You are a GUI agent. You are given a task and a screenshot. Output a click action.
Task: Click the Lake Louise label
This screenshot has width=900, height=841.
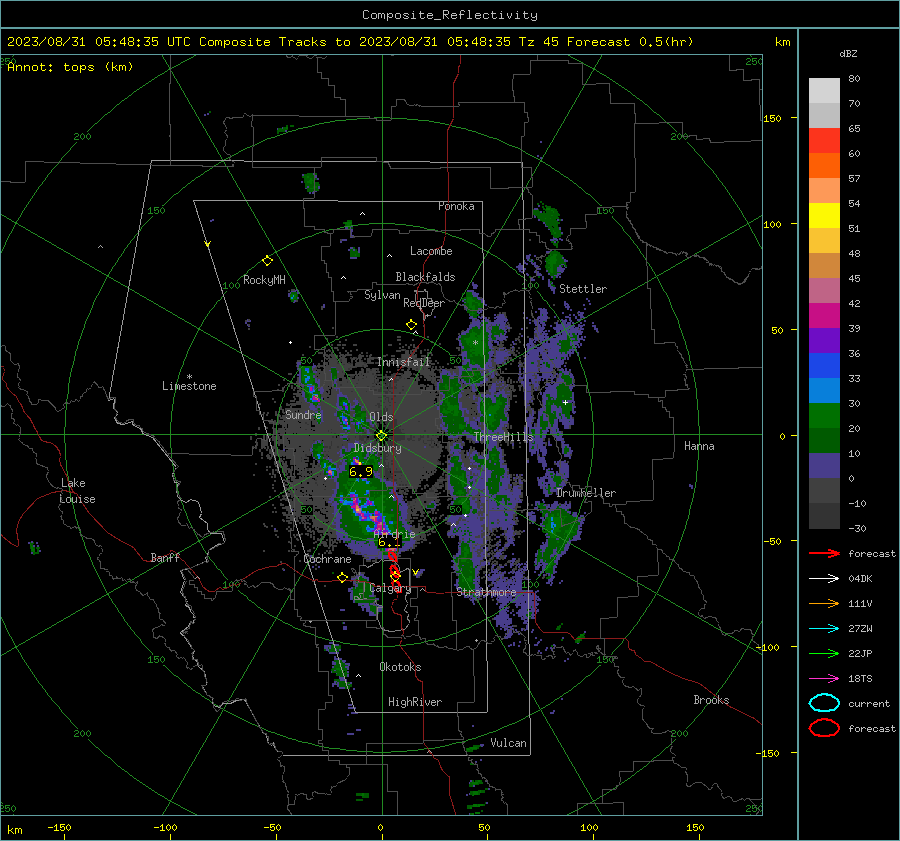tap(78, 491)
